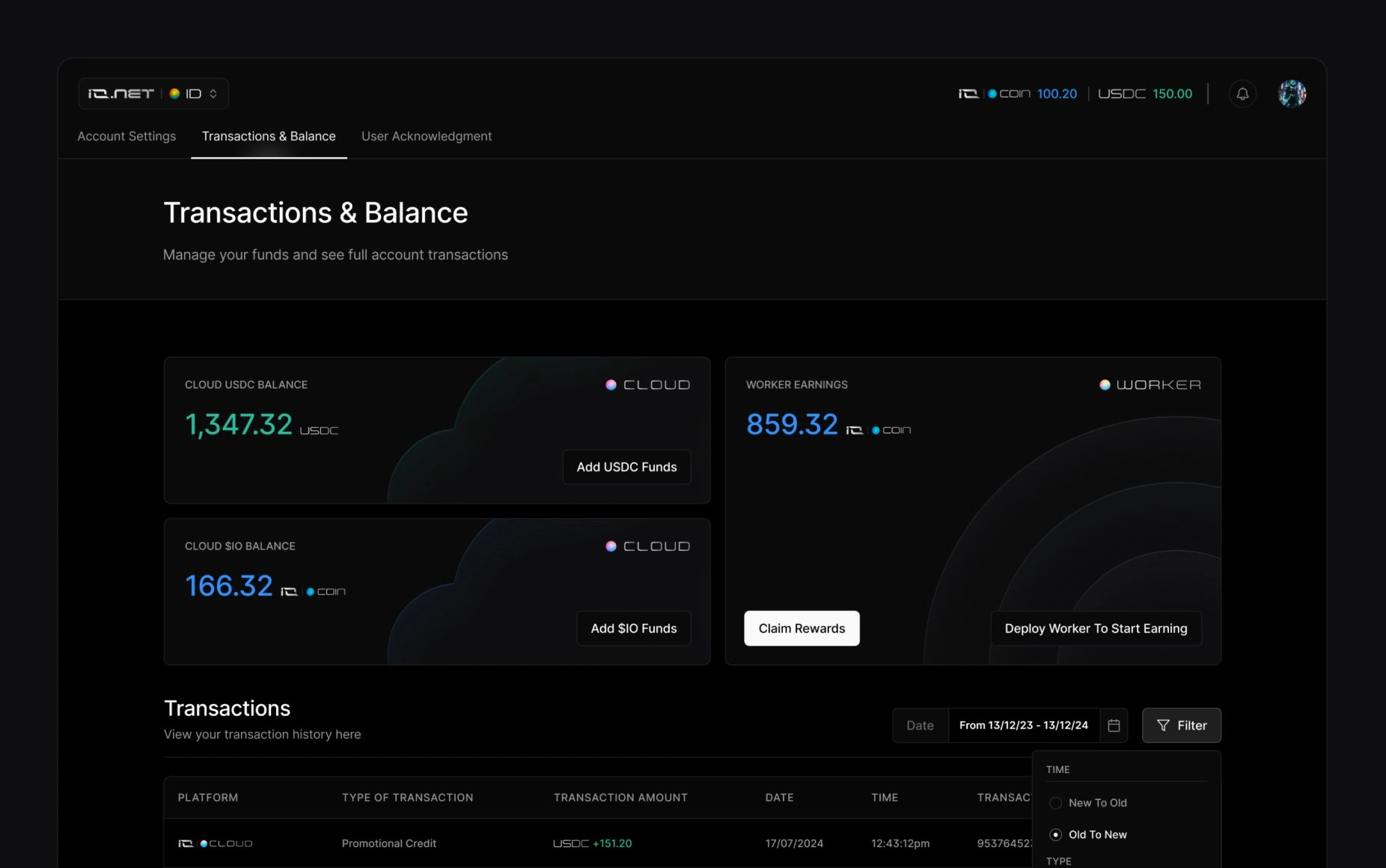This screenshot has height=868, width=1386.
Task: Switch to Account Settings tab
Action: pos(126,136)
